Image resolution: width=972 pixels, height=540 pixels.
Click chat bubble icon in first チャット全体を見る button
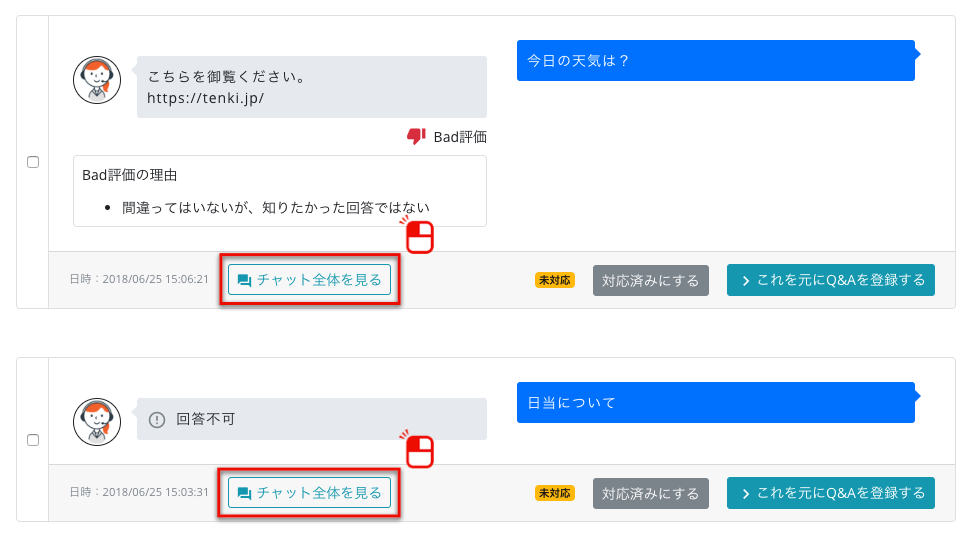pos(244,281)
